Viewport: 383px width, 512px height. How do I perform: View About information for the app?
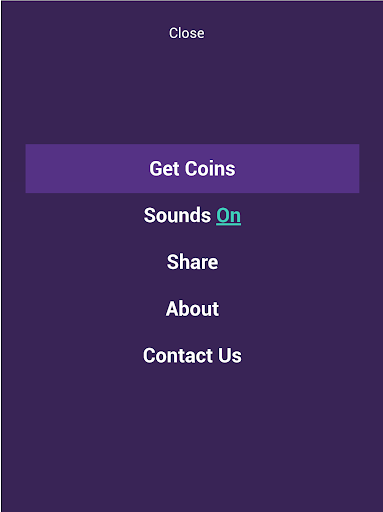(192, 309)
